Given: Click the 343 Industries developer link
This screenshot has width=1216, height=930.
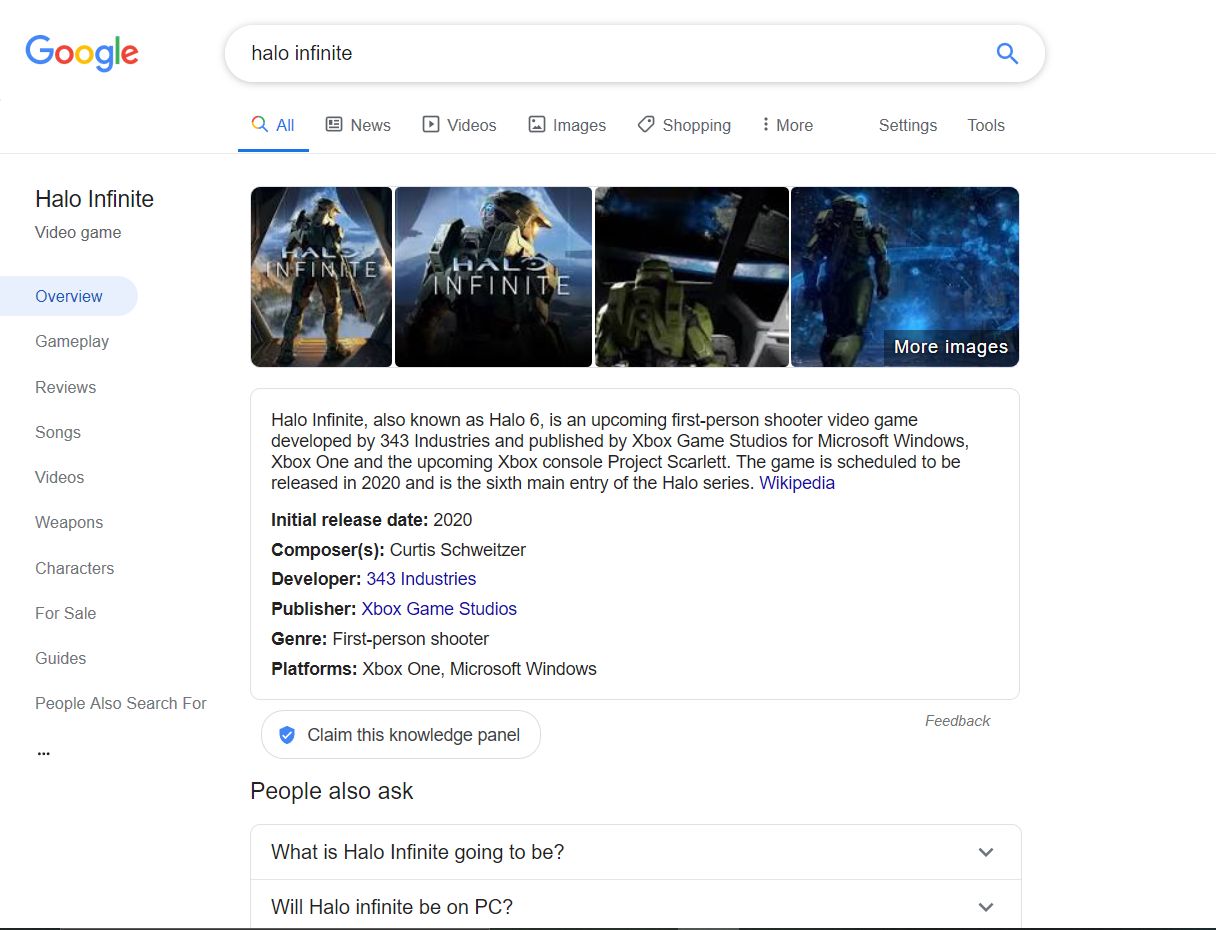Looking at the screenshot, I should pyautogui.click(x=421, y=578).
